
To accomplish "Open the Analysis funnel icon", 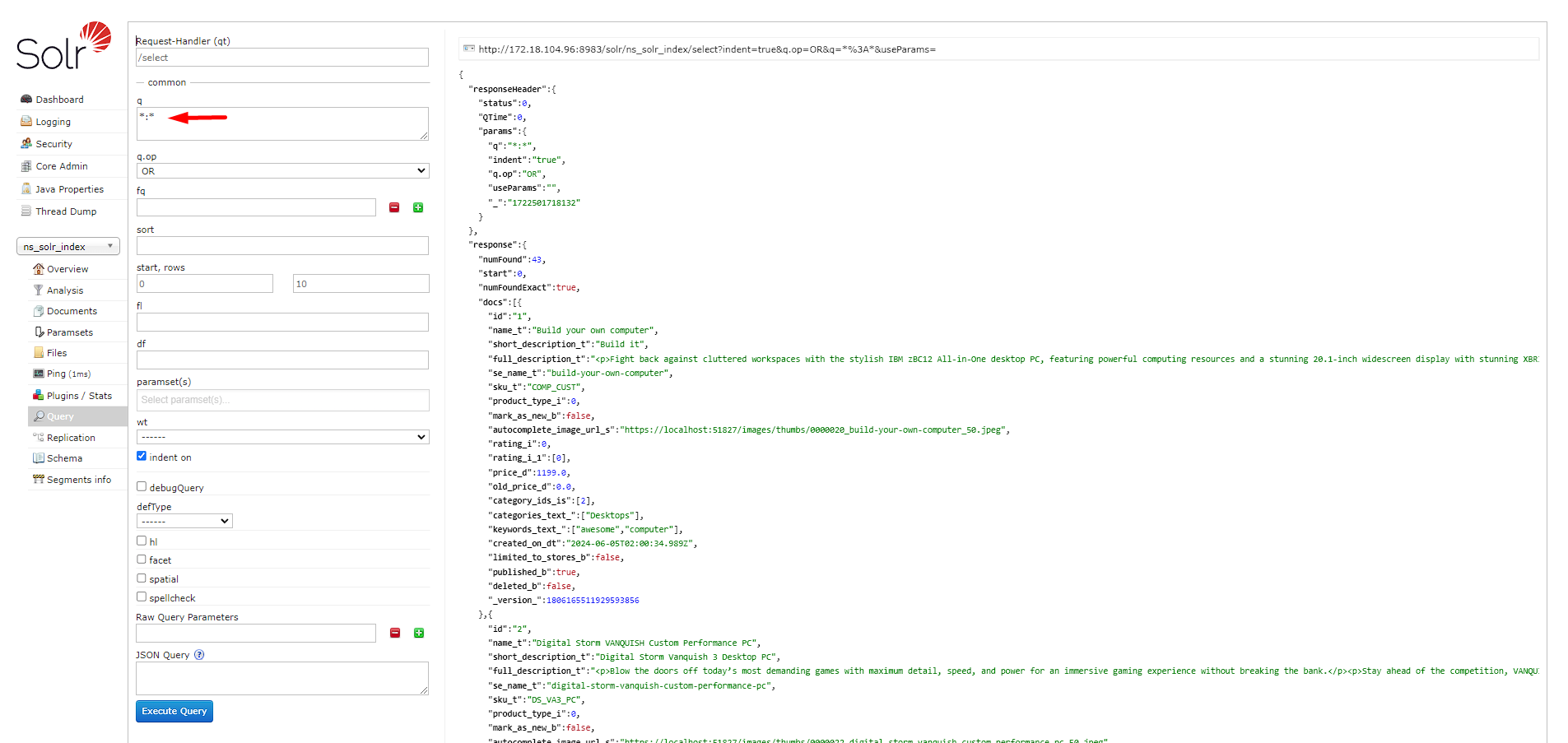I will pyautogui.click(x=38, y=290).
